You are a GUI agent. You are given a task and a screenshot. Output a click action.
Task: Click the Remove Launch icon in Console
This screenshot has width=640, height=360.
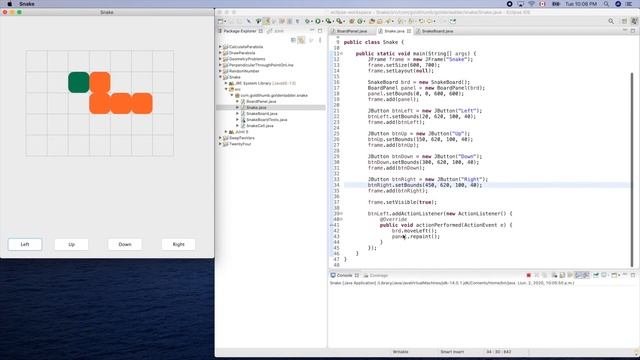click(x=537, y=276)
